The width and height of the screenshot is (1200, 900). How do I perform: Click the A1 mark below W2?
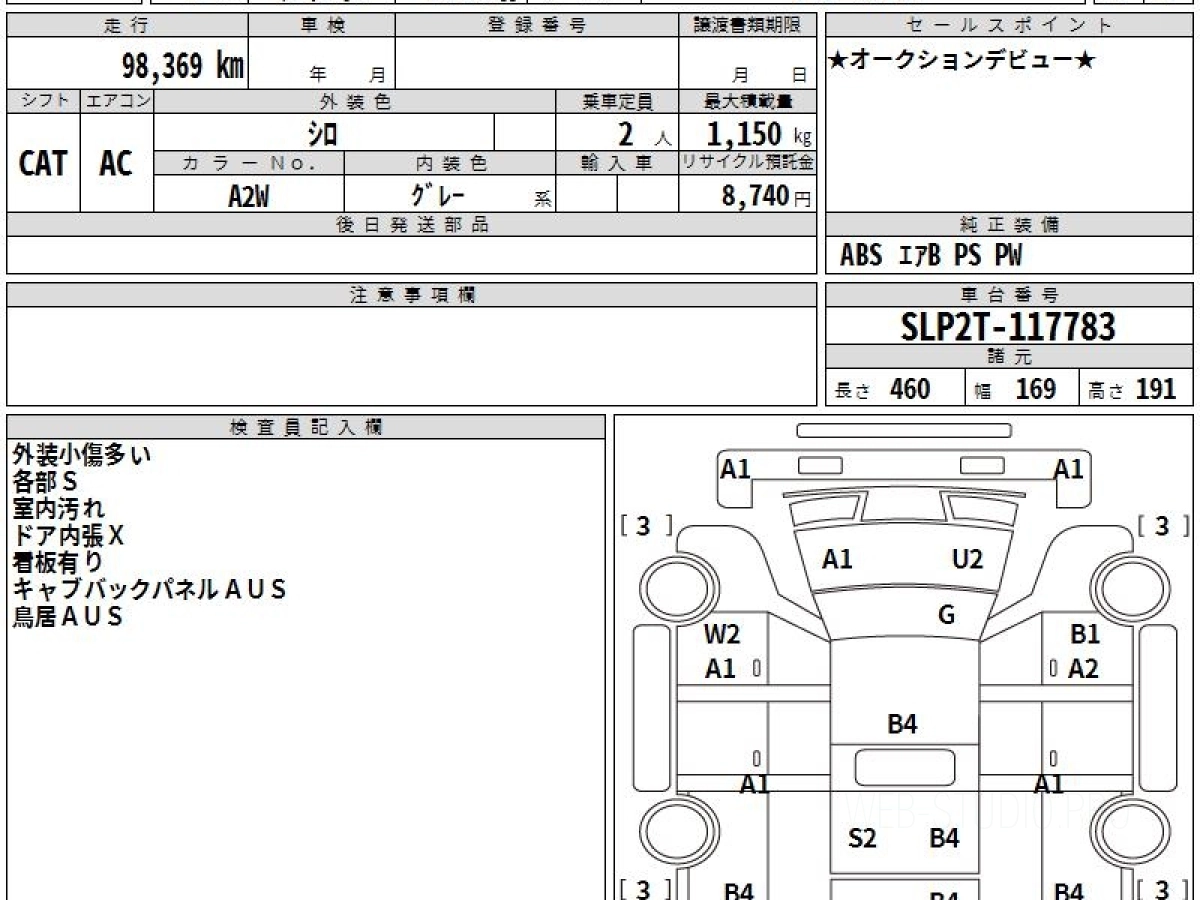click(720, 669)
